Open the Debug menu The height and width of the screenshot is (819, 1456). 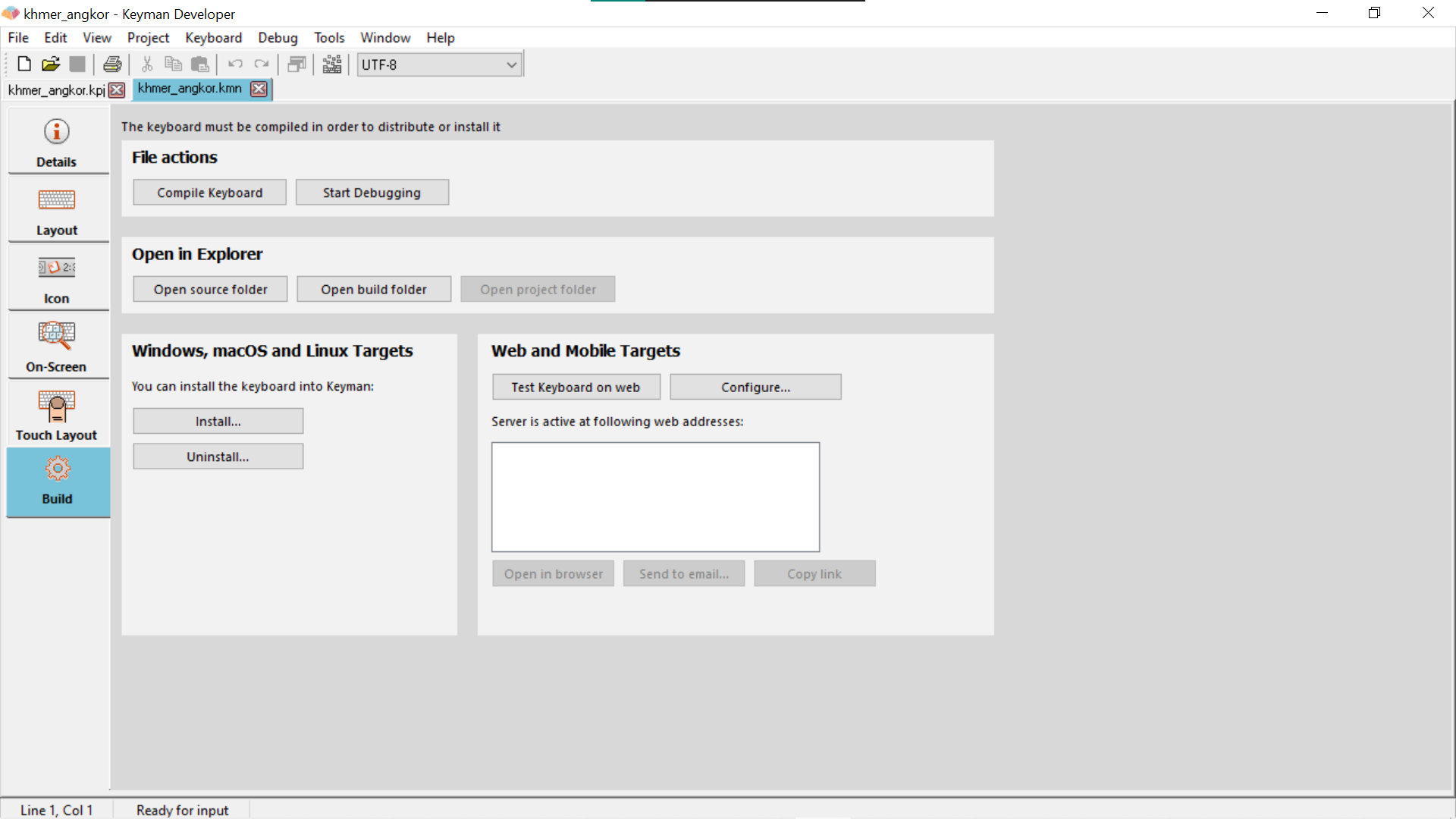pos(278,38)
